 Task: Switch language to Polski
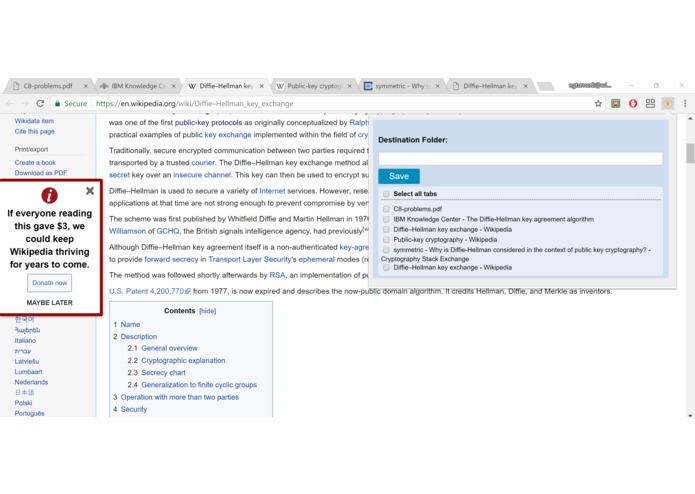23,403
